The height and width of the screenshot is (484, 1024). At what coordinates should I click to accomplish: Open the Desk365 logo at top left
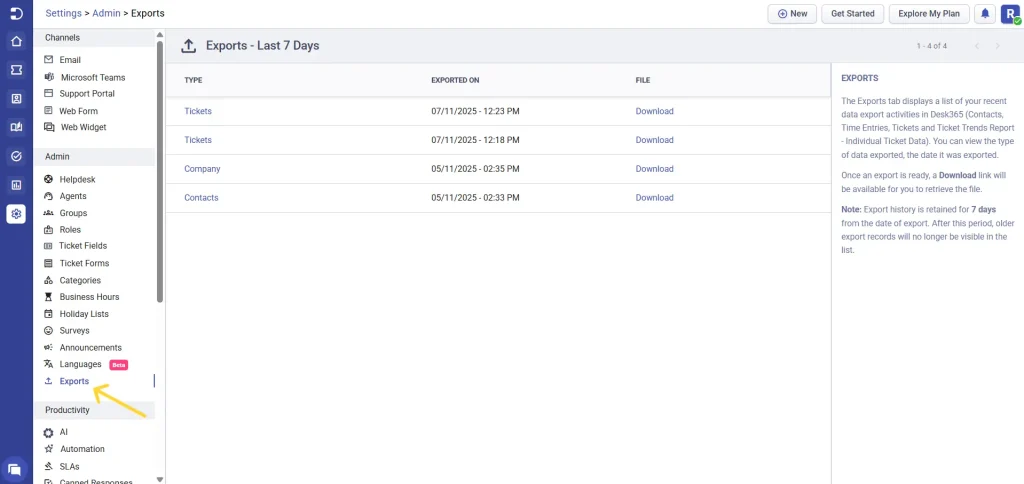pos(16,14)
